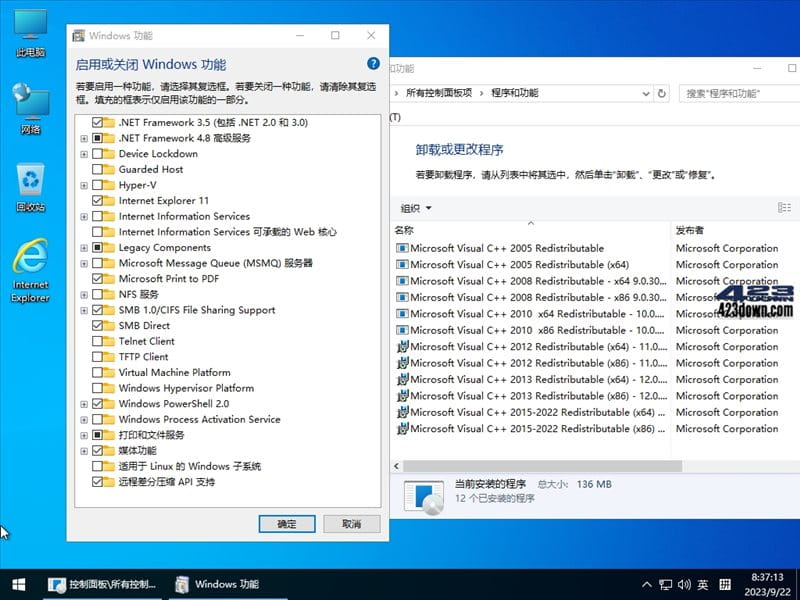
Task: Check the TFTP Client feature box
Action: (95, 357)
